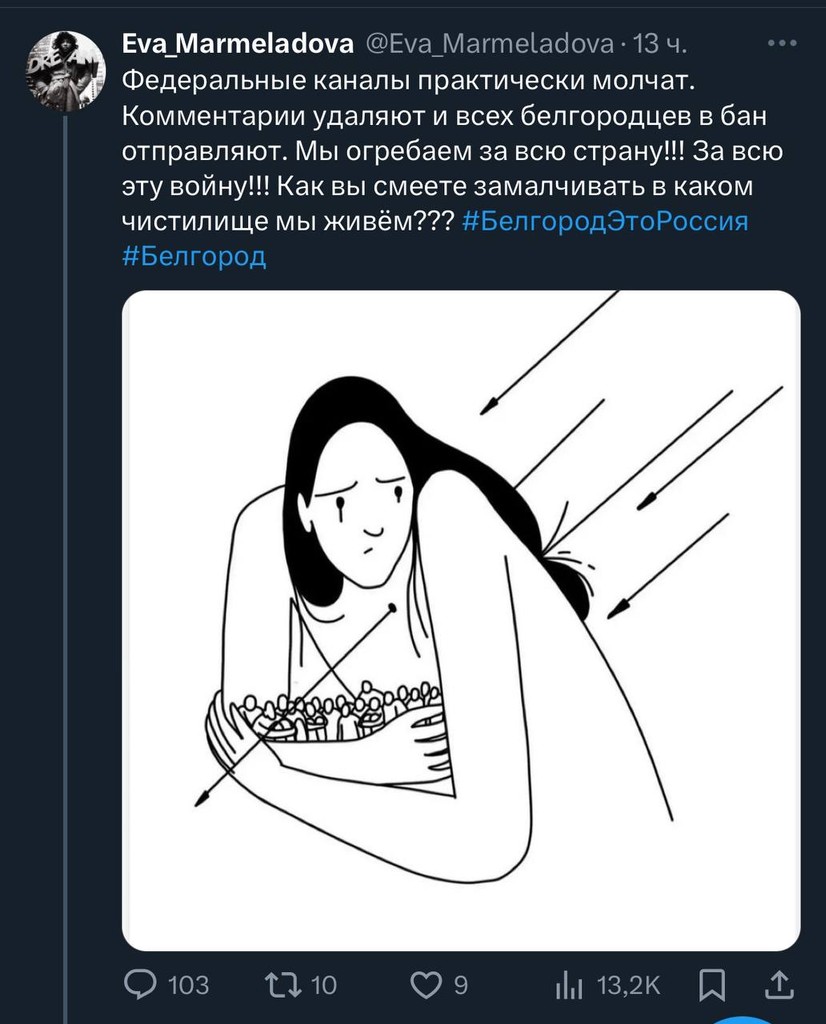This screenshot has height=1024, width=826.
Task: Open the three-dot more options menu
Action: point(781,43)
